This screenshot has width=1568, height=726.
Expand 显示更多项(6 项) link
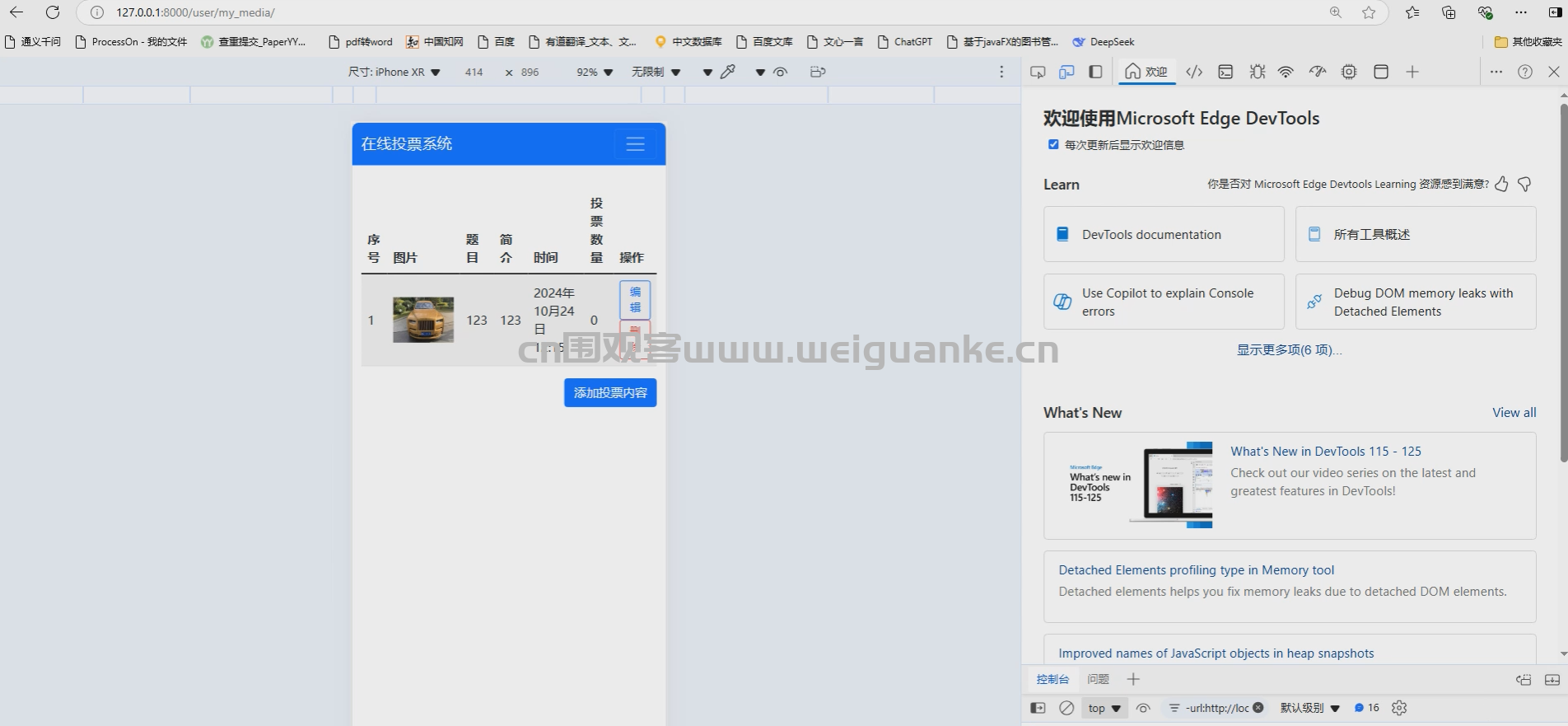tap(1289, 349)
